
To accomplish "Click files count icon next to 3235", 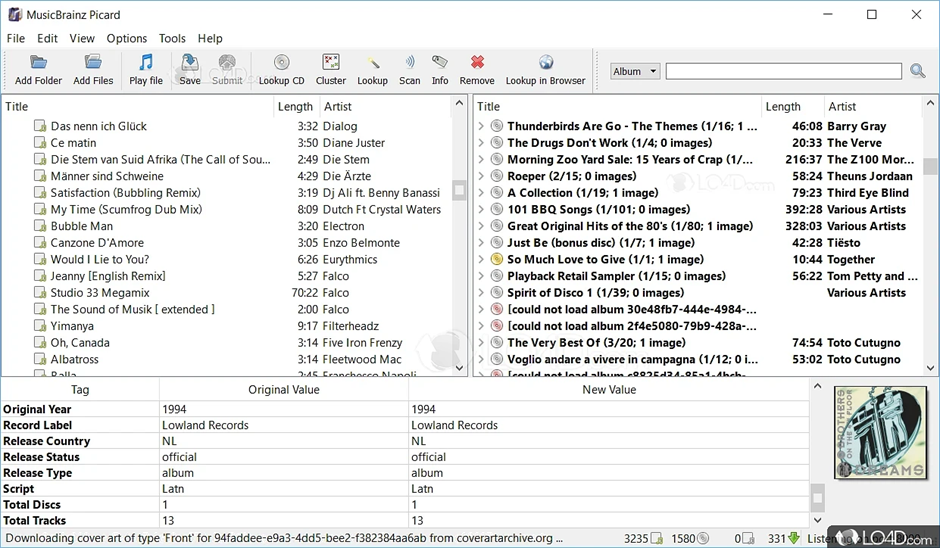I will [x=657, y=538].
